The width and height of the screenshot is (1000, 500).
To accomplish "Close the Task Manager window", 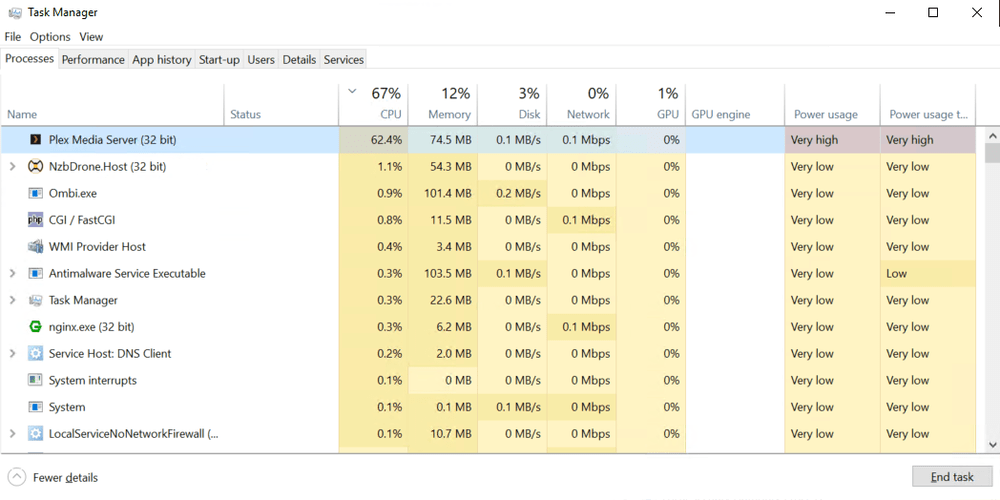I will [x=976, y=13].
